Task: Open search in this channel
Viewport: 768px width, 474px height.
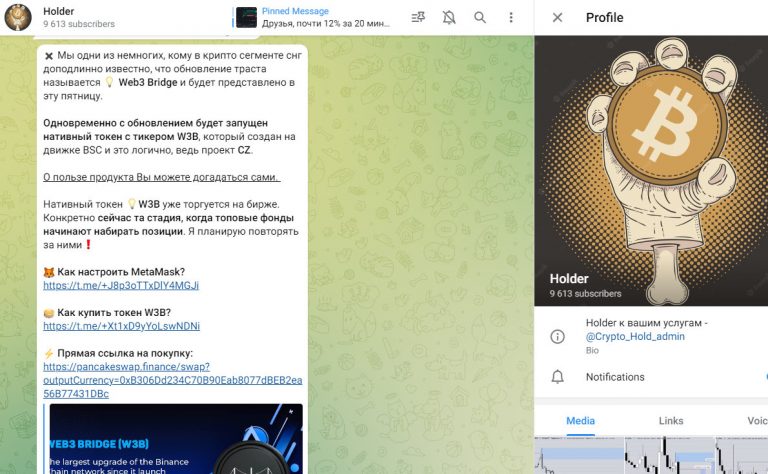Action: click(480, 17)
